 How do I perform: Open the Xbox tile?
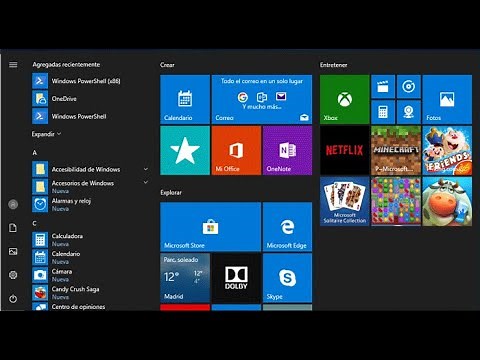click(x=345, y=99)
